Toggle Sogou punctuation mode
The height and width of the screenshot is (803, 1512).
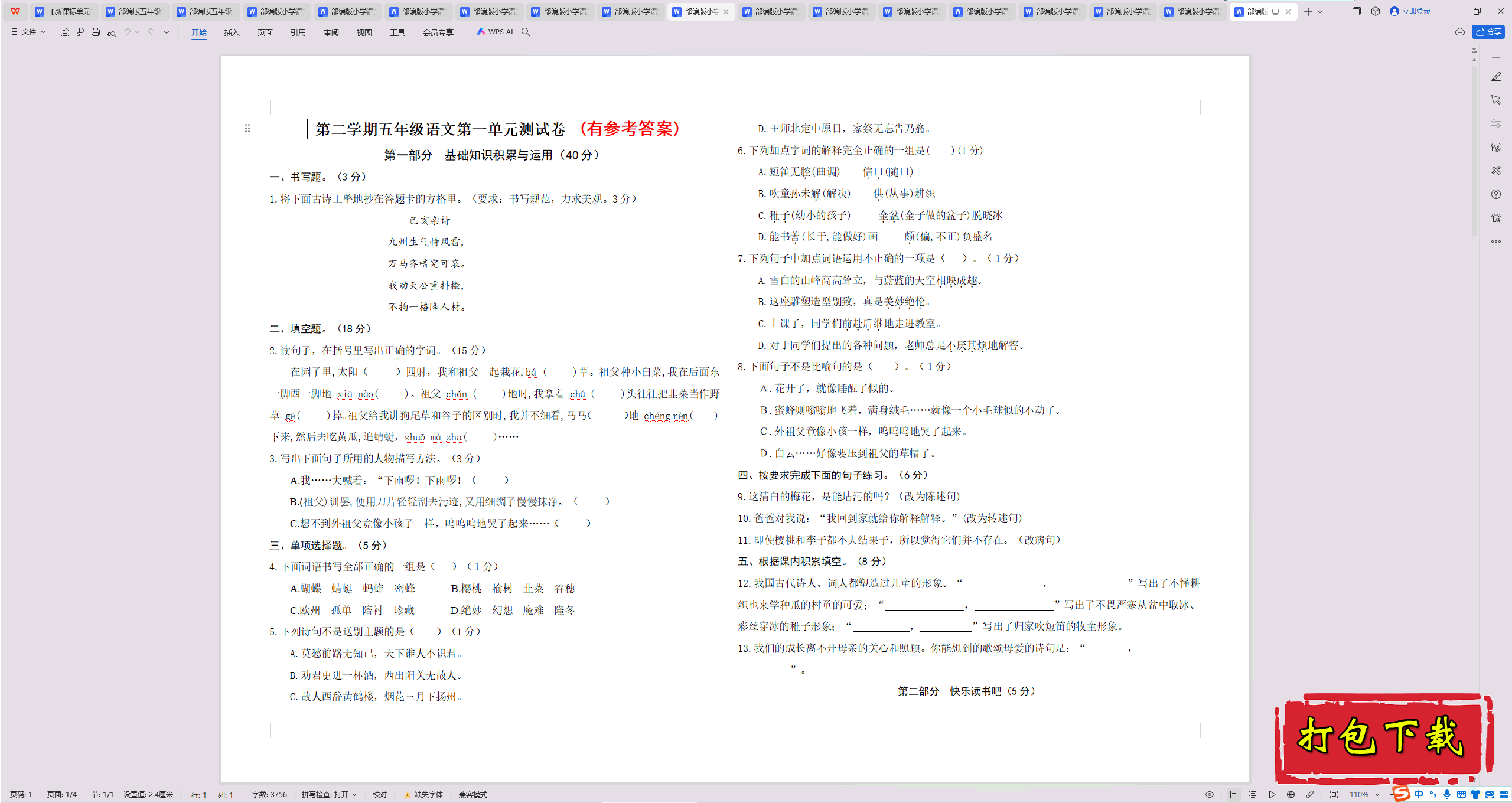point(1433,794)
